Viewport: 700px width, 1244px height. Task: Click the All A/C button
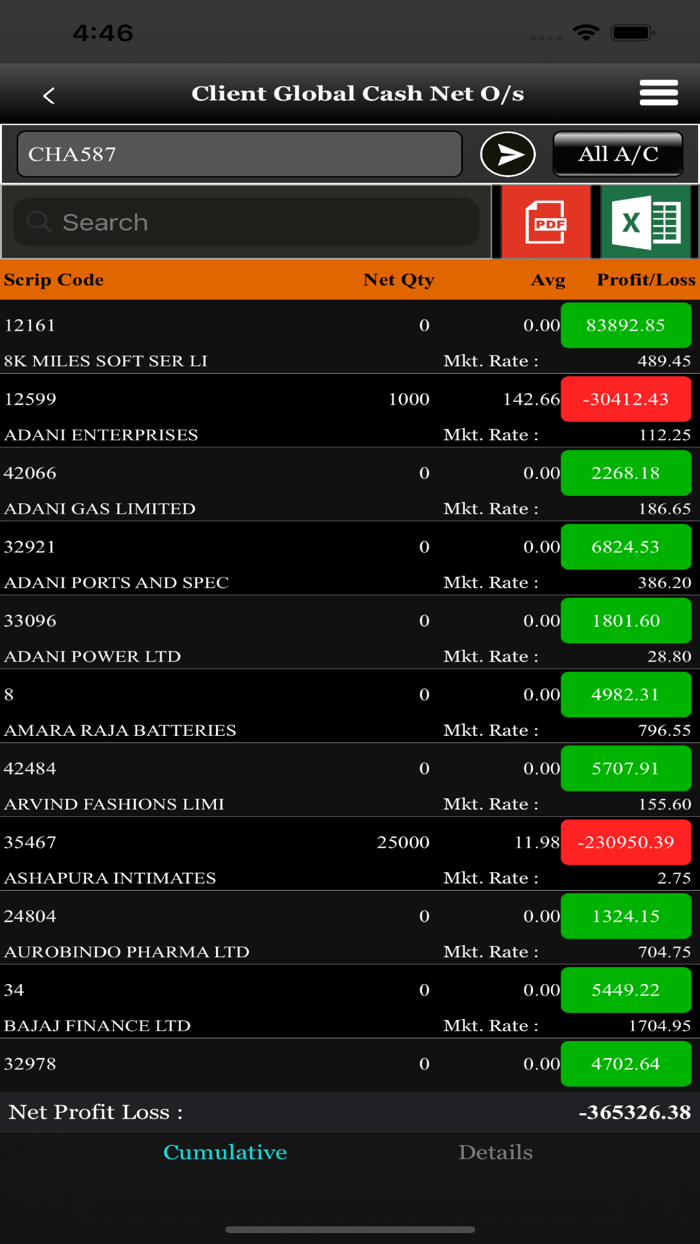618,154
